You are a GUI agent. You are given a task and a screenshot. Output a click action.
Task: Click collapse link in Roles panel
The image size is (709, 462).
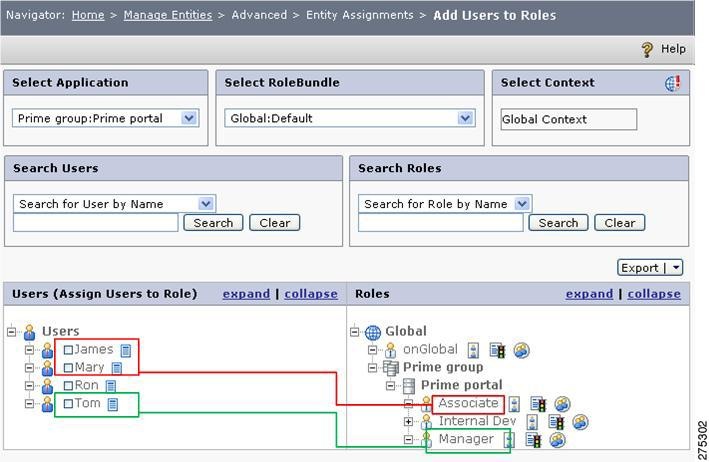coord(654,294)
